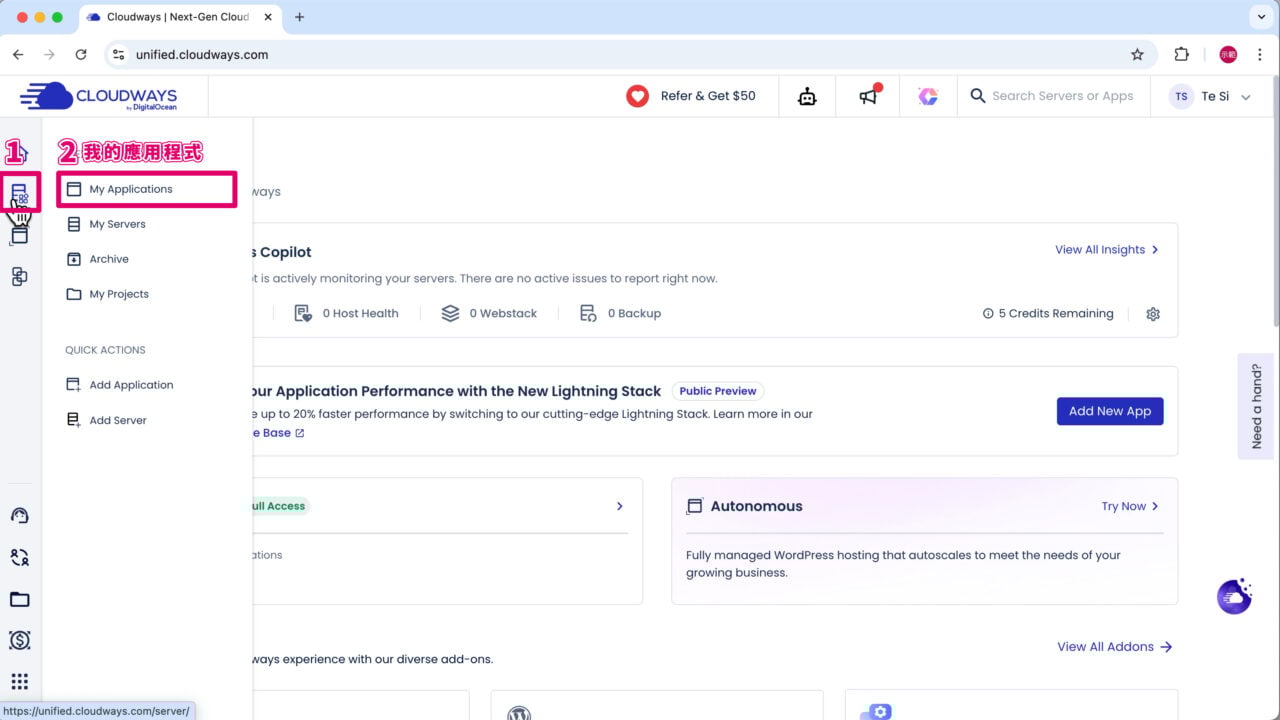Click the Cloudways Copilot gradient icon in header
This screenshot has width=1280, height=720.
[x=928, y=96]
